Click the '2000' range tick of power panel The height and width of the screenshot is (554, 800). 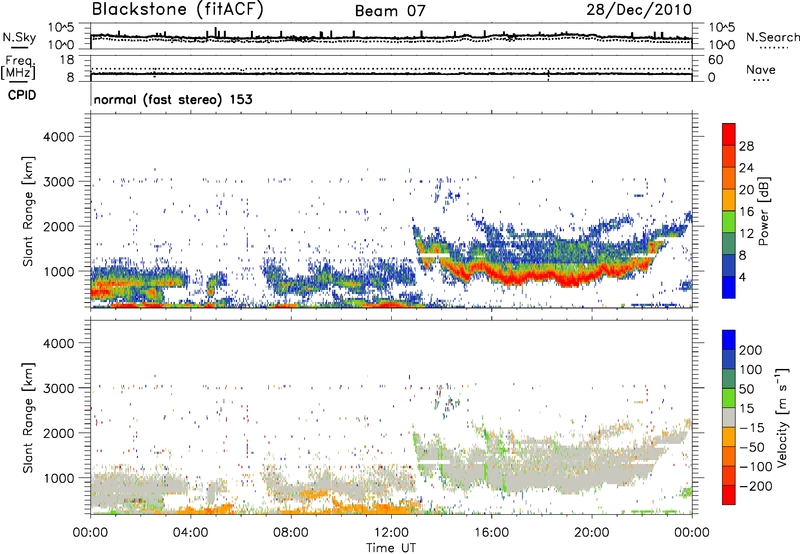pyautogui.click(x=58, y=226)
